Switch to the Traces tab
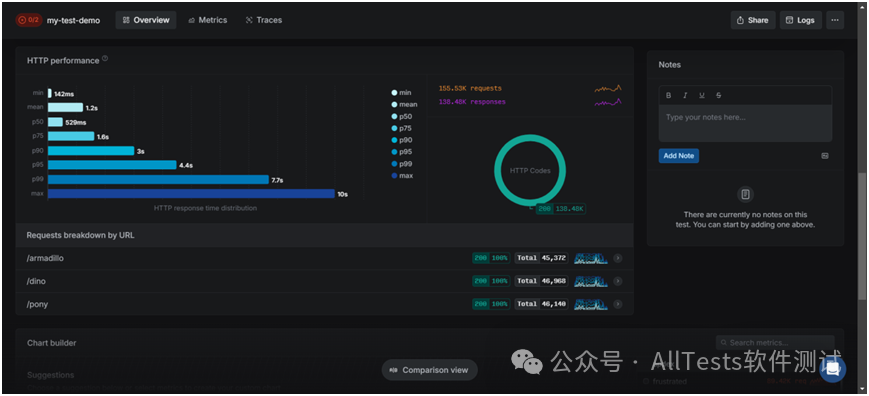This screenshot has width=869, height=396. 264,20
